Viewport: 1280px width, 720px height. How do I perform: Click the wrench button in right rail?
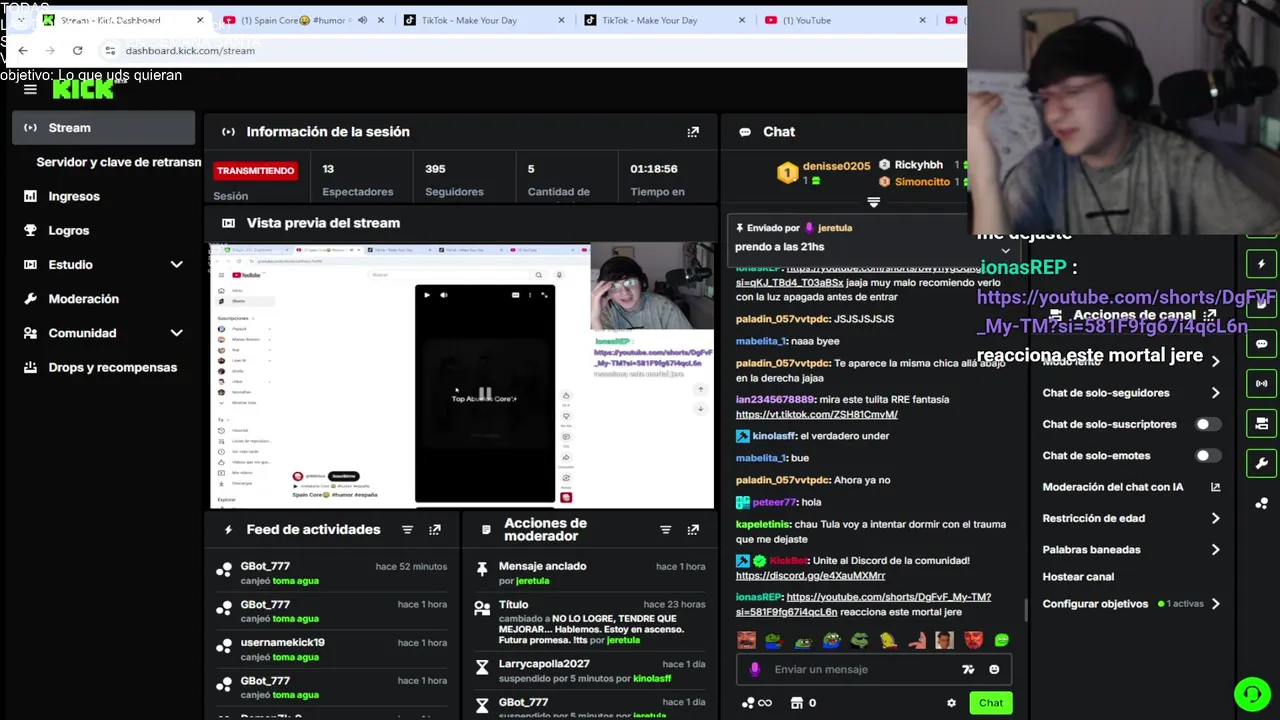[x=1261, y=463]
